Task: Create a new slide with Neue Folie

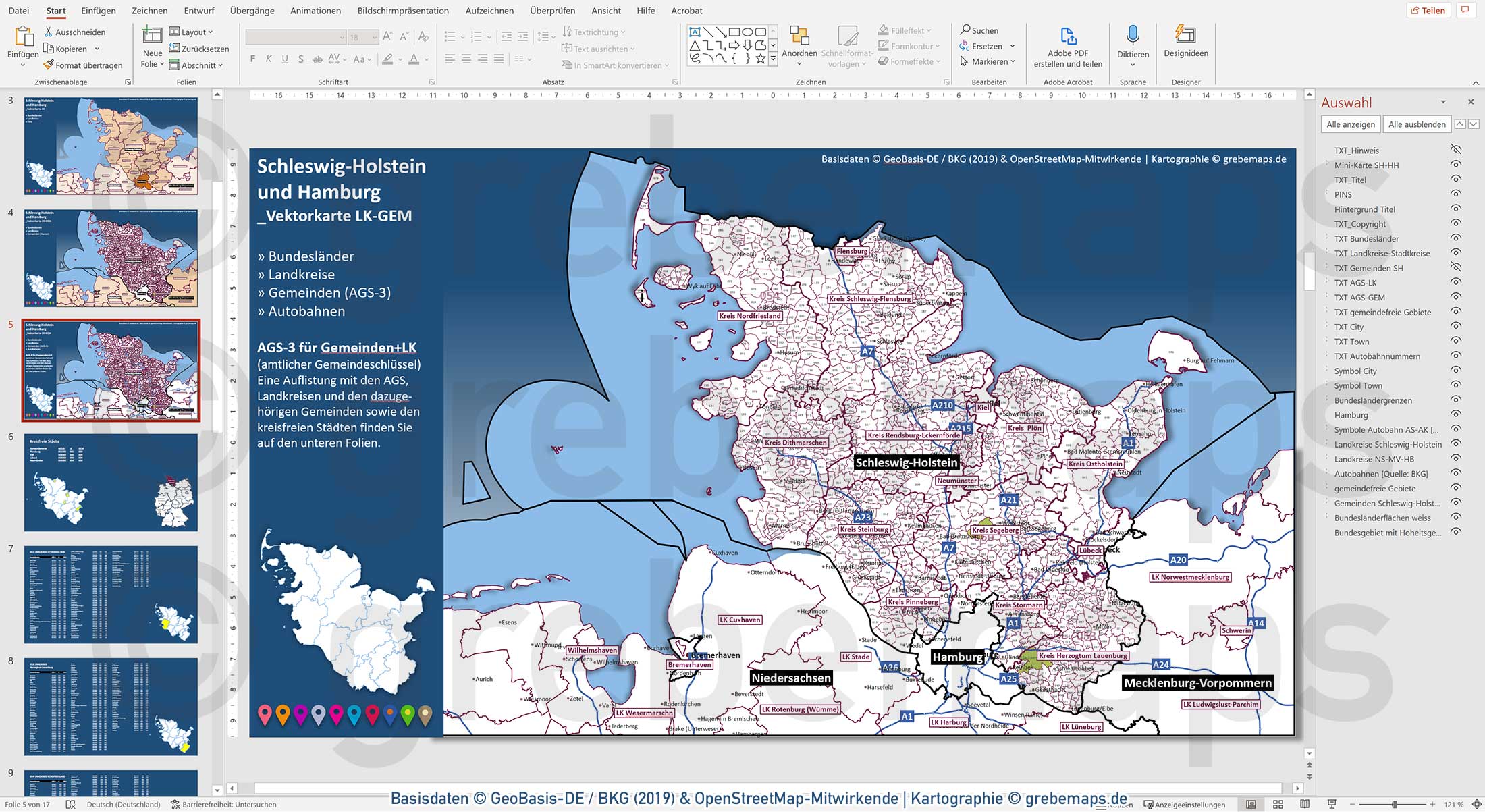Action: 153,47
